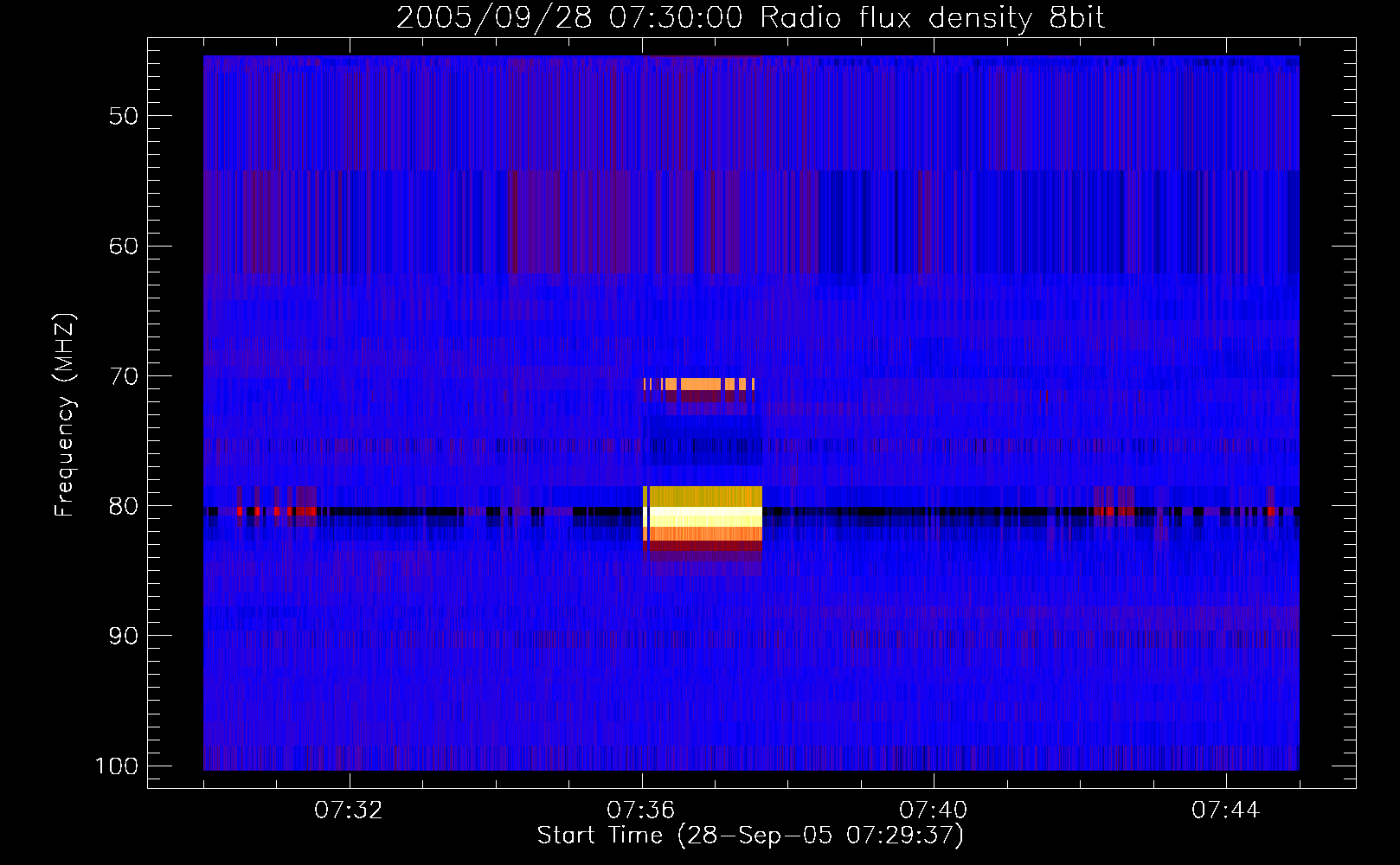Select the 80 frequency tick label
The height and width of the screenshot is (865, 1400).
tap(124, 506)
